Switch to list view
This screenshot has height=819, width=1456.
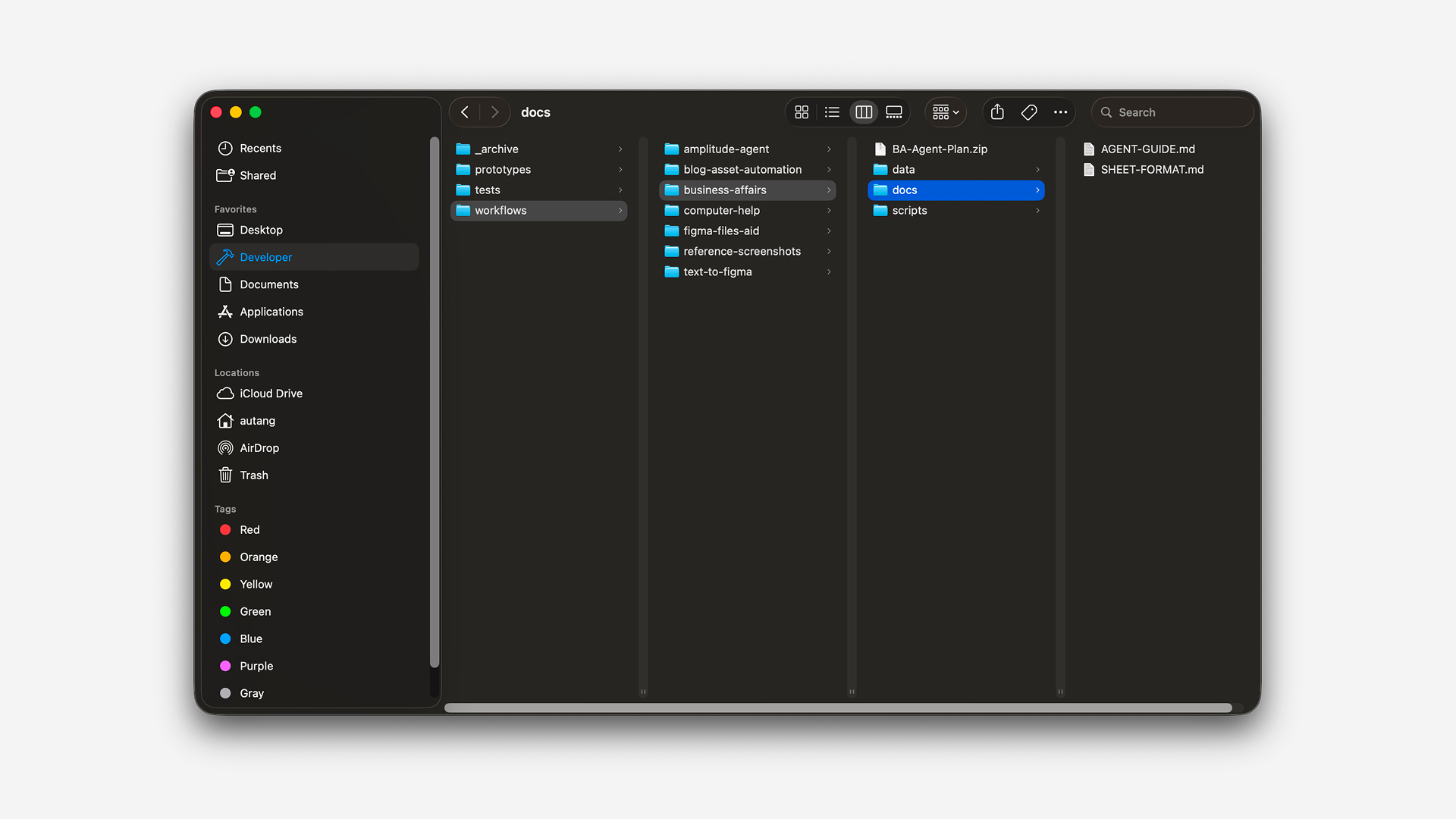point(832,112)
